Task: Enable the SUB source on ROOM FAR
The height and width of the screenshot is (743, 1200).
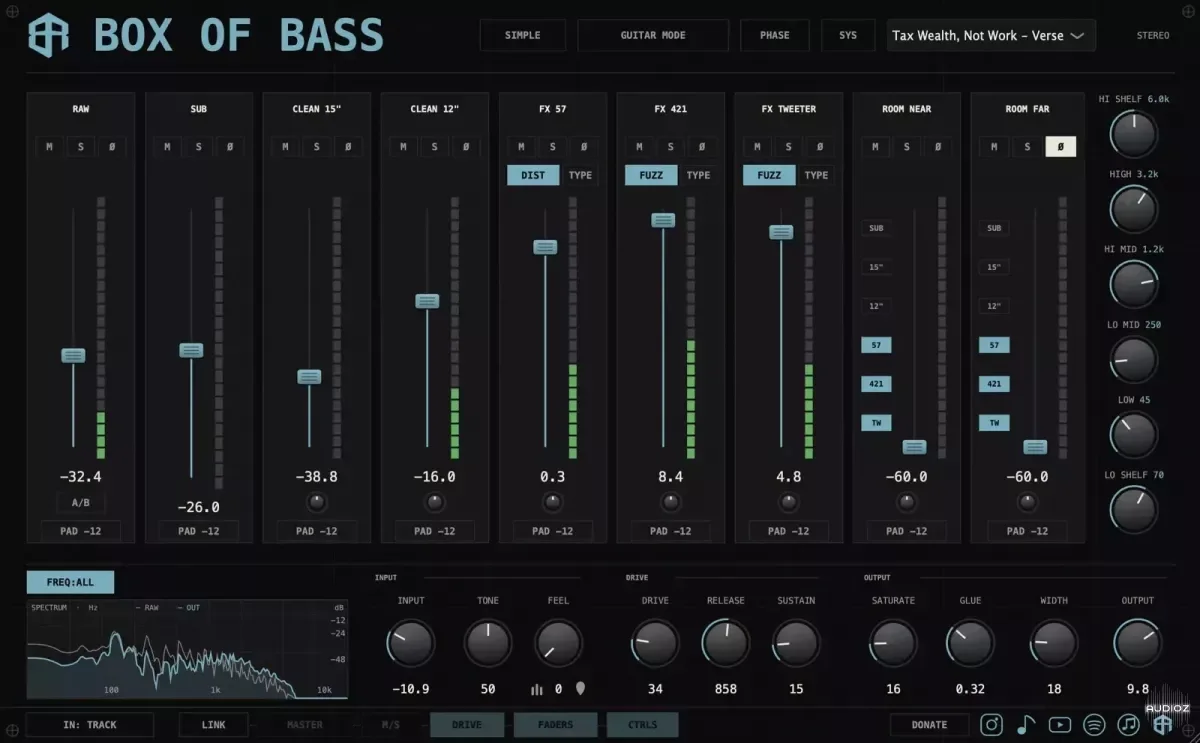Action: (x=994, y=228)
